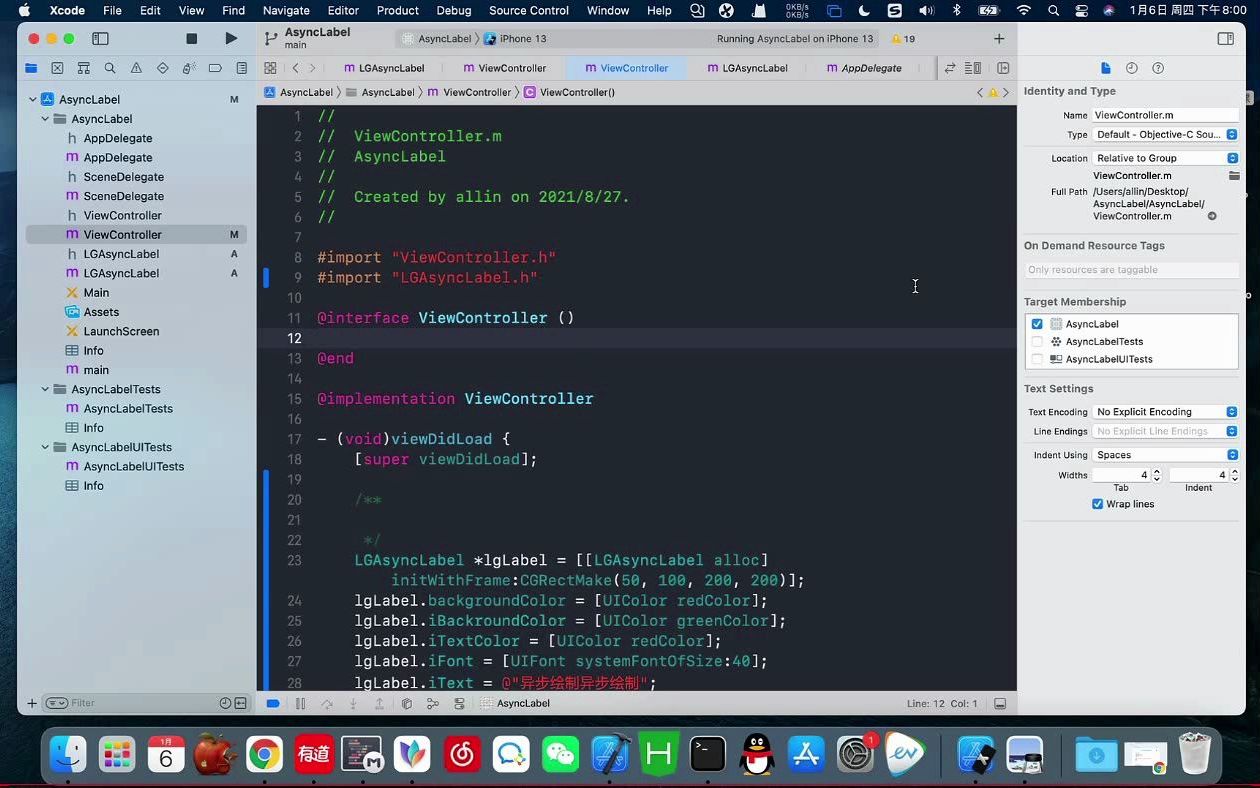Open Quick Help inspector

click(1157, 68)
